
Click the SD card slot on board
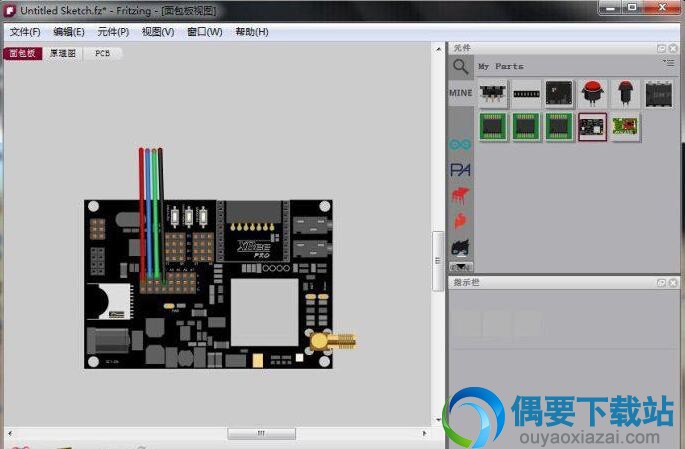click(108, 301)
